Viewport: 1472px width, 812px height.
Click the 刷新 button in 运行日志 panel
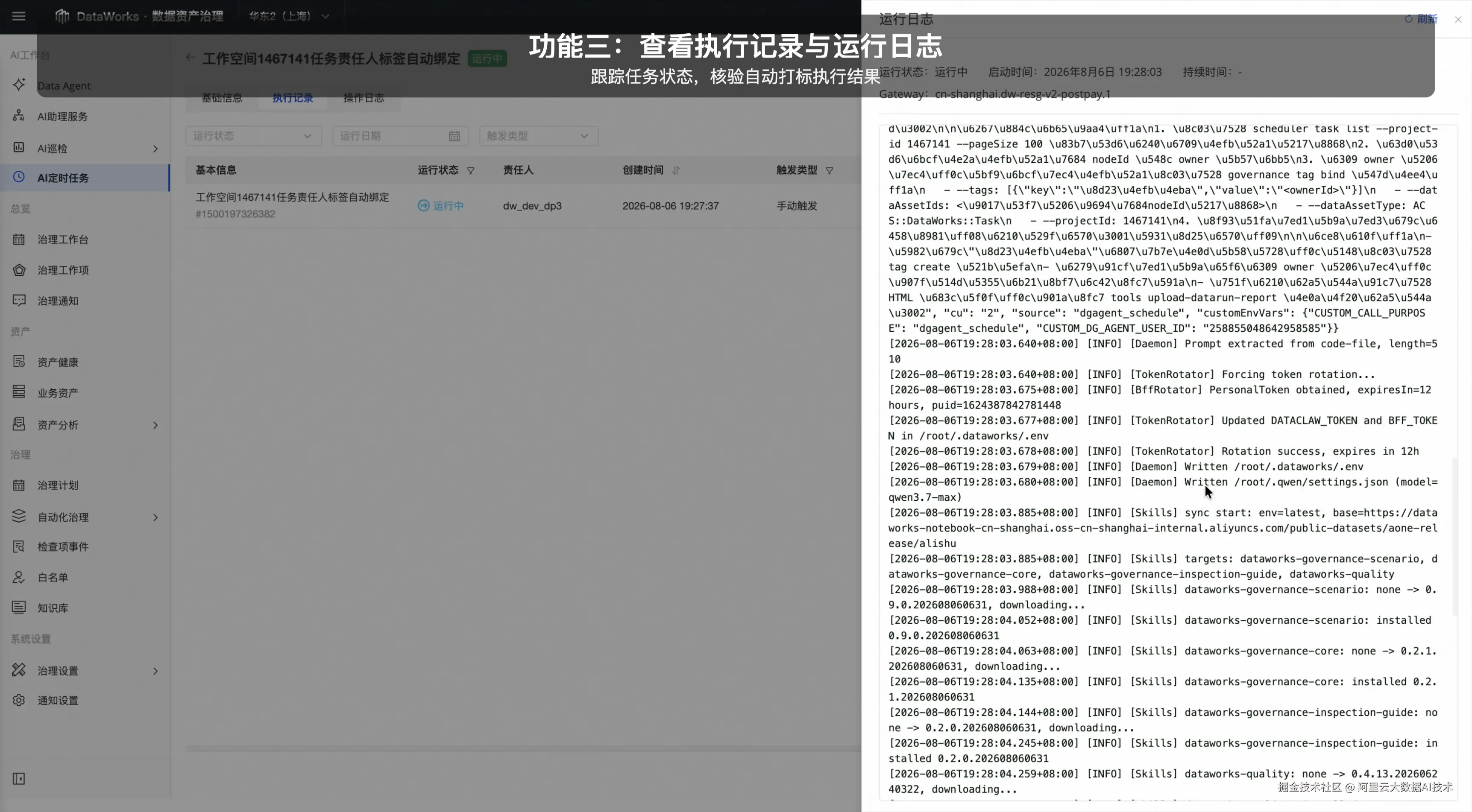1421,19
